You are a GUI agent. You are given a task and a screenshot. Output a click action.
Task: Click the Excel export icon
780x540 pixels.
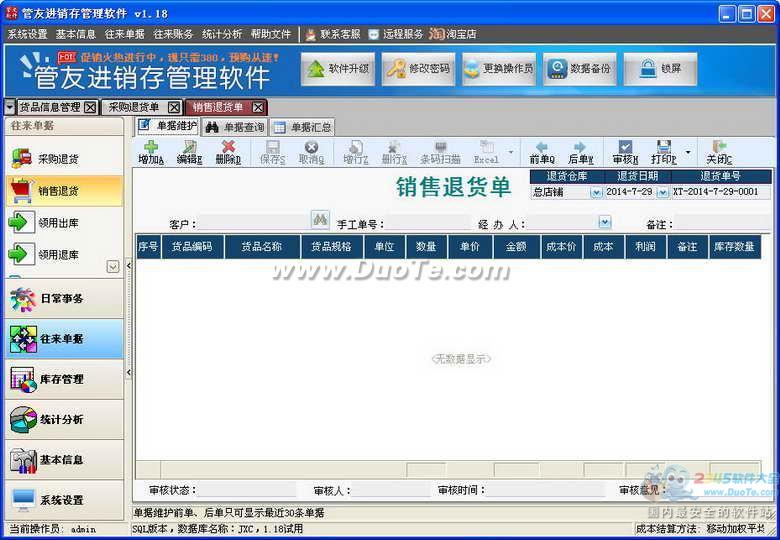486,152
